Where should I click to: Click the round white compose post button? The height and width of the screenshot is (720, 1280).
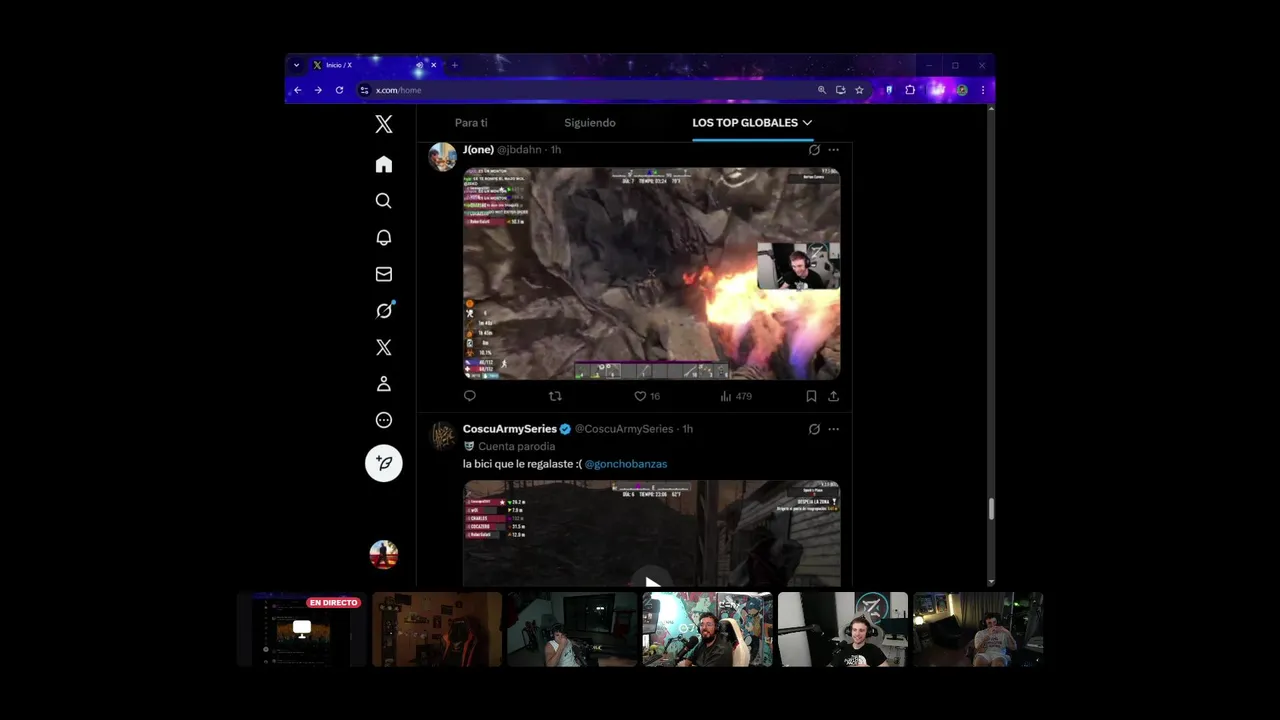click(x=384, y=463)
